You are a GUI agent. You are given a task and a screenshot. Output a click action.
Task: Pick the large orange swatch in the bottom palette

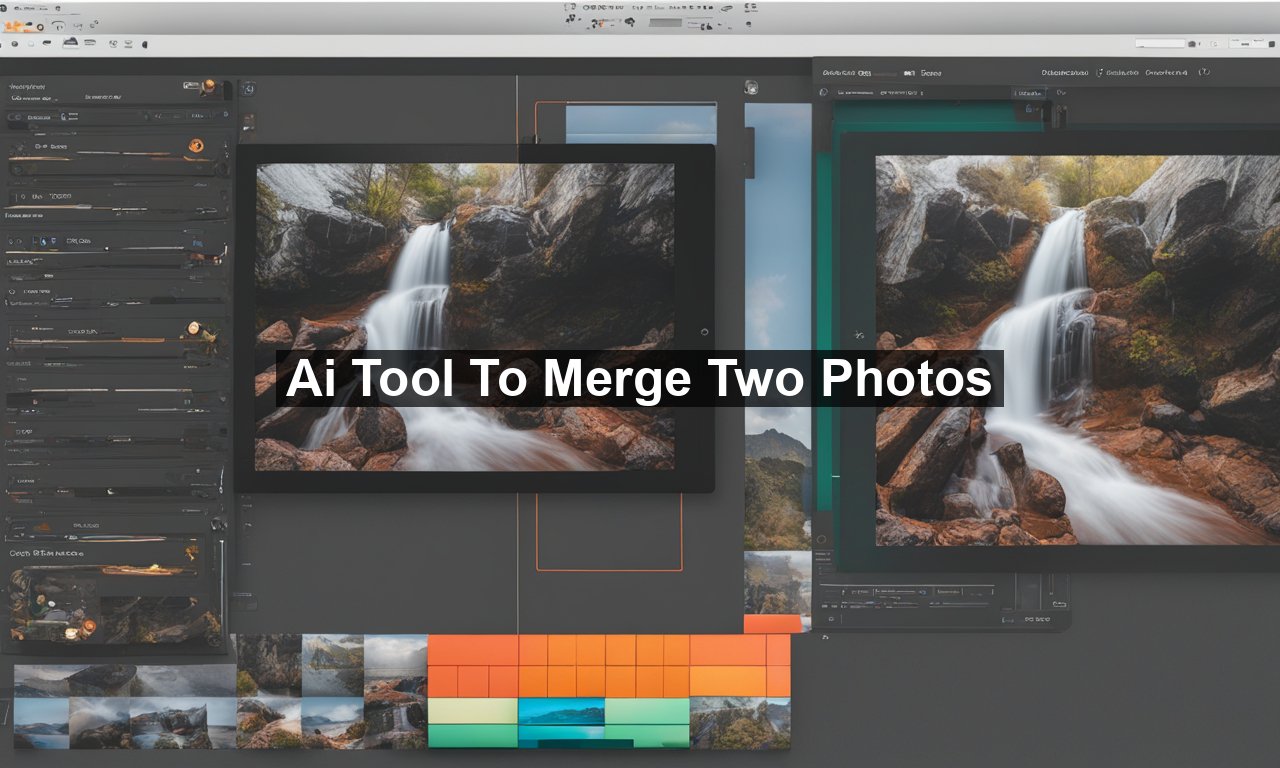(x=473, y=650)
